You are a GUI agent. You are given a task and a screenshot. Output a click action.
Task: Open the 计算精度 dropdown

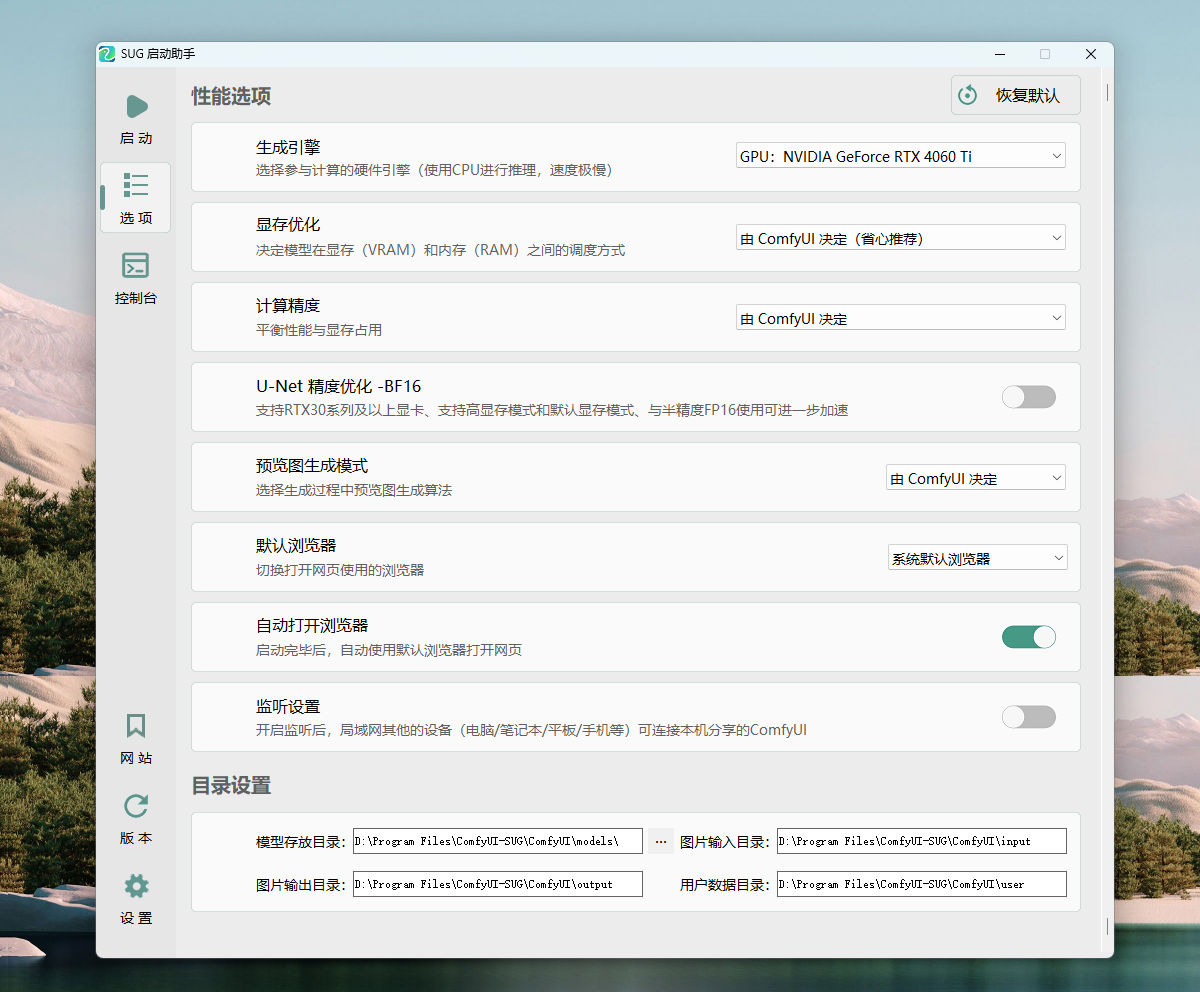(x=900, y=318)
